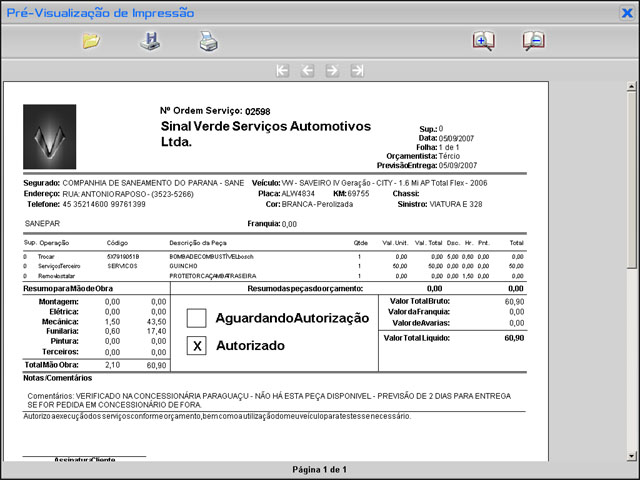Click the Página 1 de 1 status text
Screen dimensions: 640x480
tap(320, 470)
